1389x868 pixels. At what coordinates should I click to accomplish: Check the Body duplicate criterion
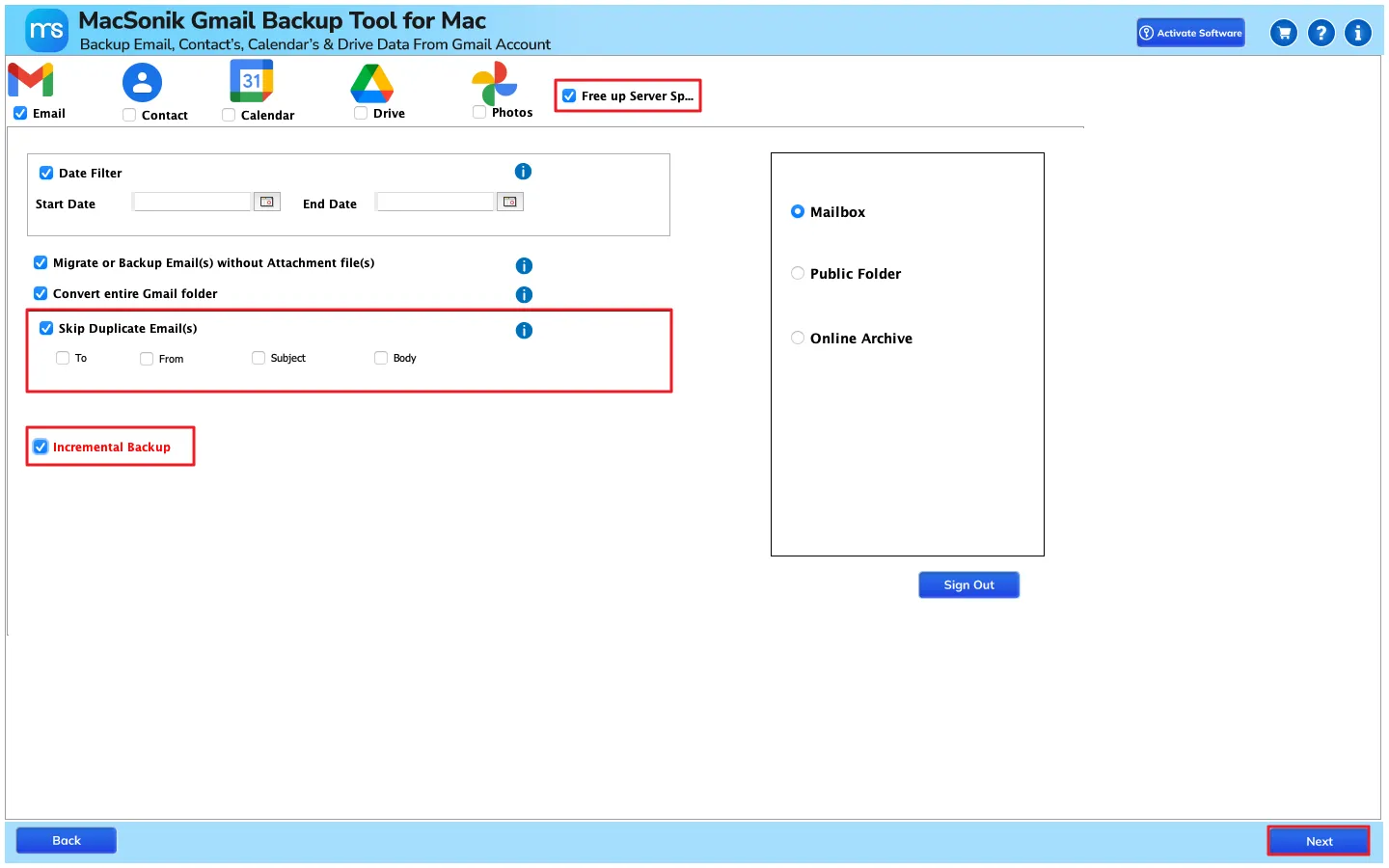pyautogui.click(x=381, y=358)
